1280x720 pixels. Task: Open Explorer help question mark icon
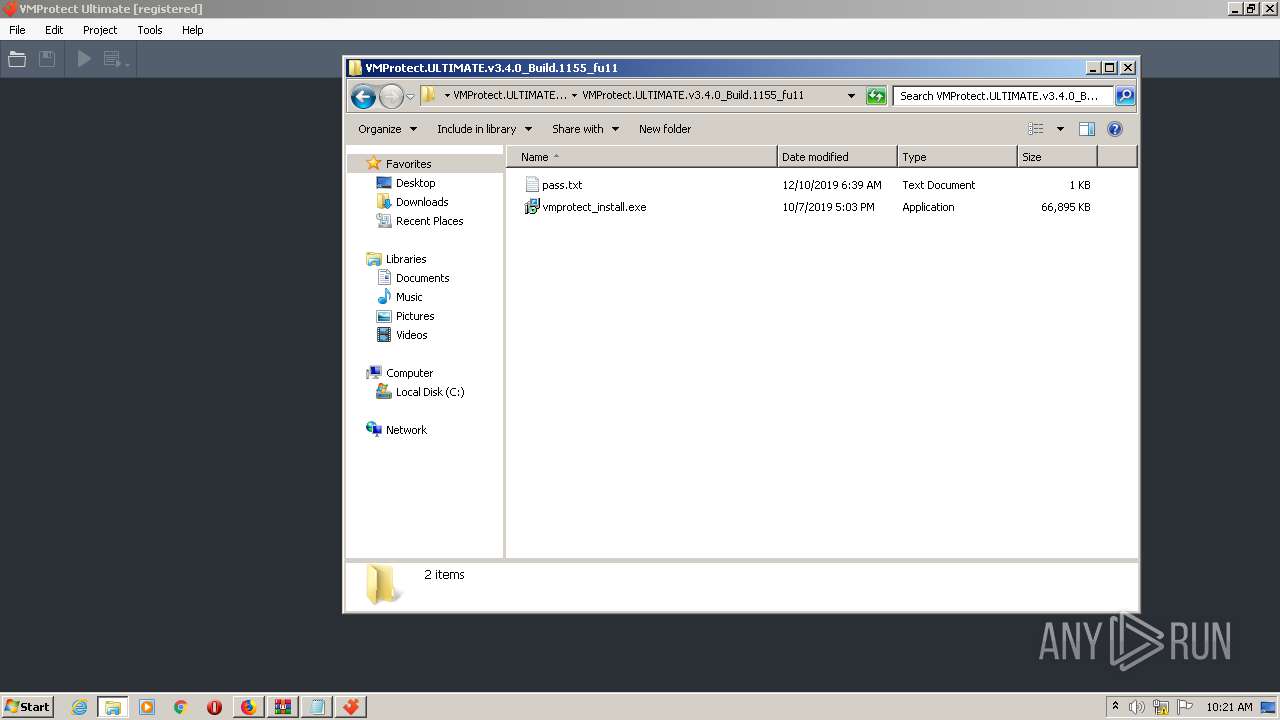pos(1115,129)
